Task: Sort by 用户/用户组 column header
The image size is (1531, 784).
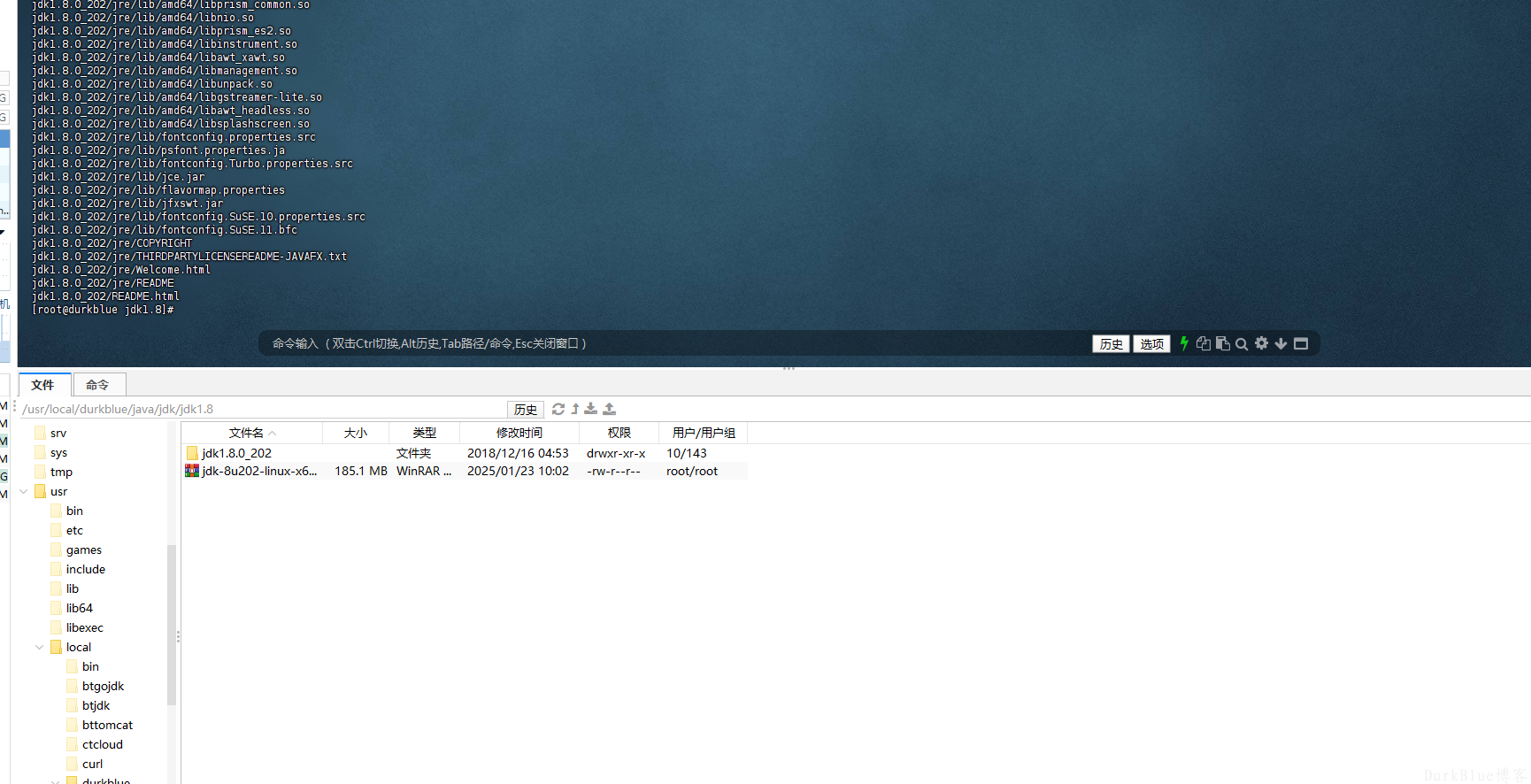Action: 704,433
